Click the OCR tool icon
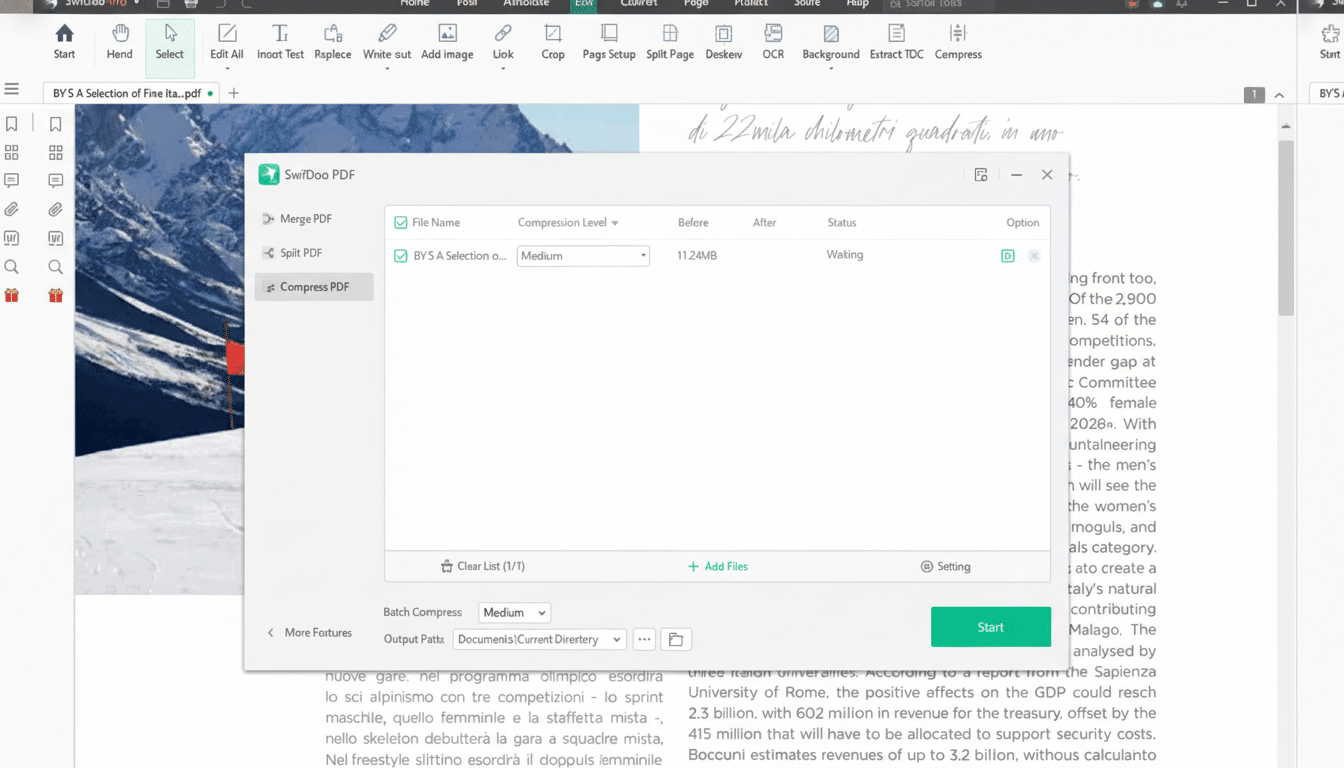 coord(773,43)
